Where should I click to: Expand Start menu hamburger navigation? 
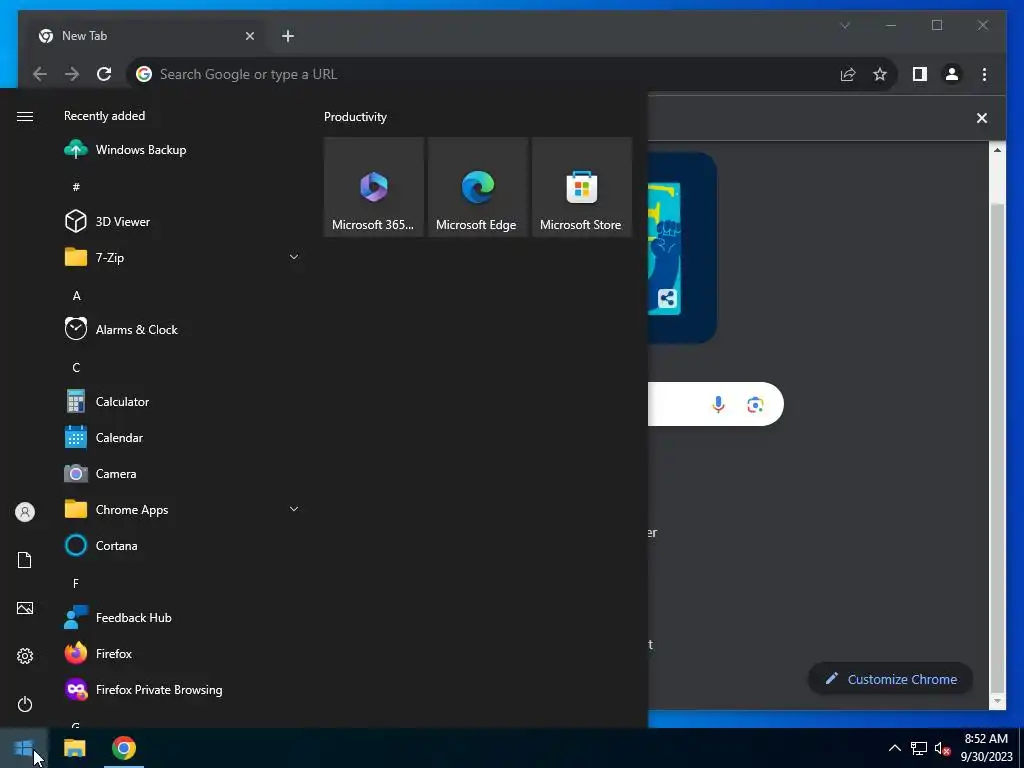pyautogui.click(x=25, y=116)
